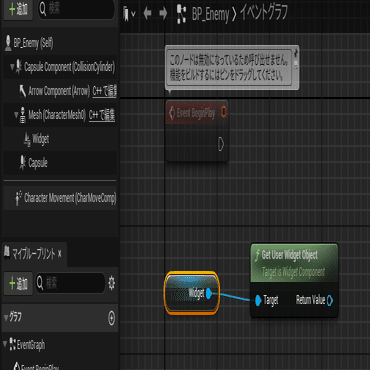Click Event BeginPlay delegate output pin

coord(224,112)
